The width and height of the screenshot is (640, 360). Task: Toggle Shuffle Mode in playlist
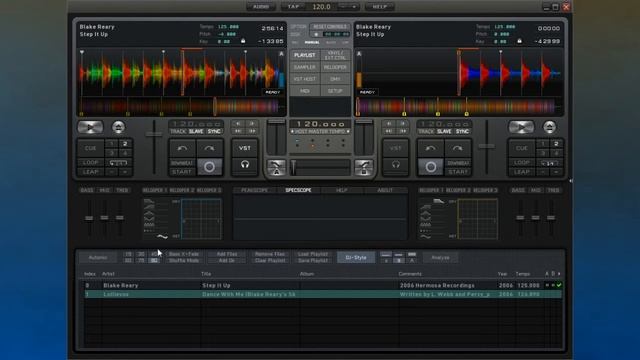coord(184,260)
